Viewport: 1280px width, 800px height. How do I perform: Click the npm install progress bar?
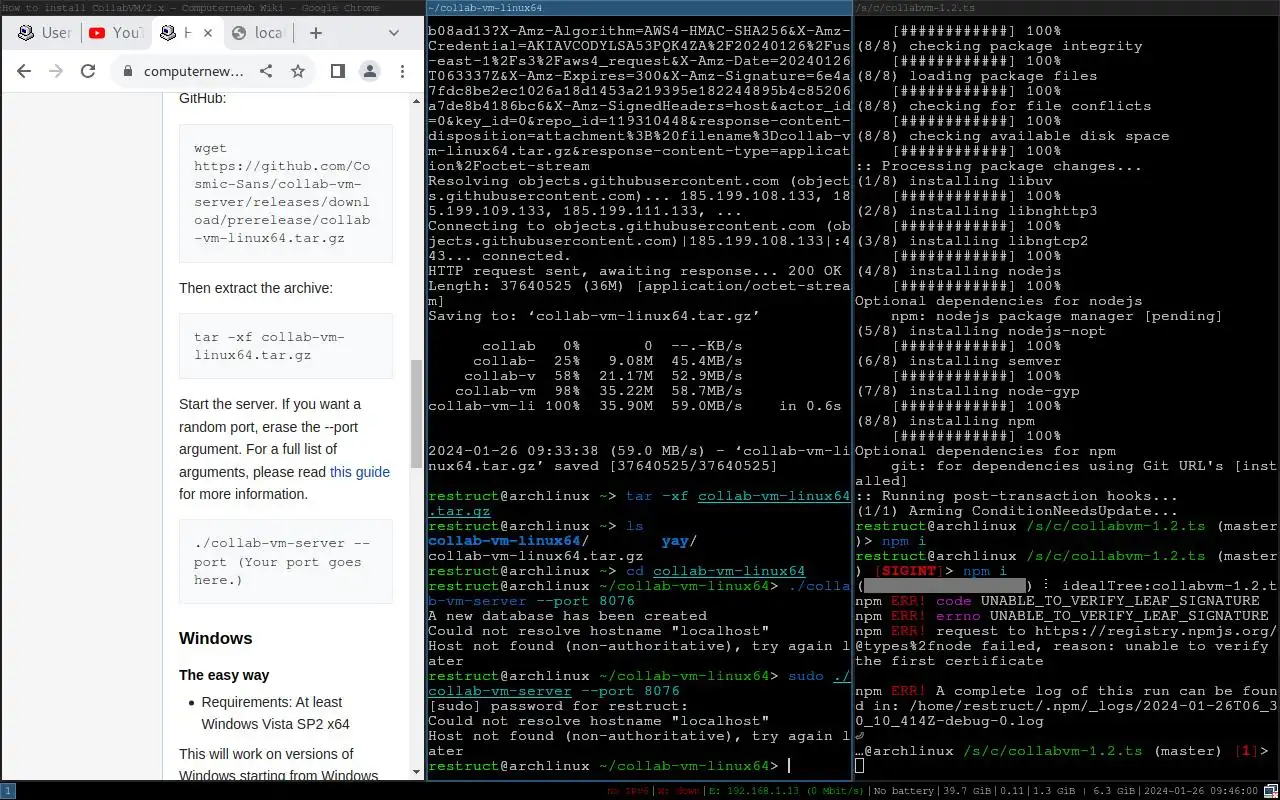pyautogui.click(x=945, y=586)
